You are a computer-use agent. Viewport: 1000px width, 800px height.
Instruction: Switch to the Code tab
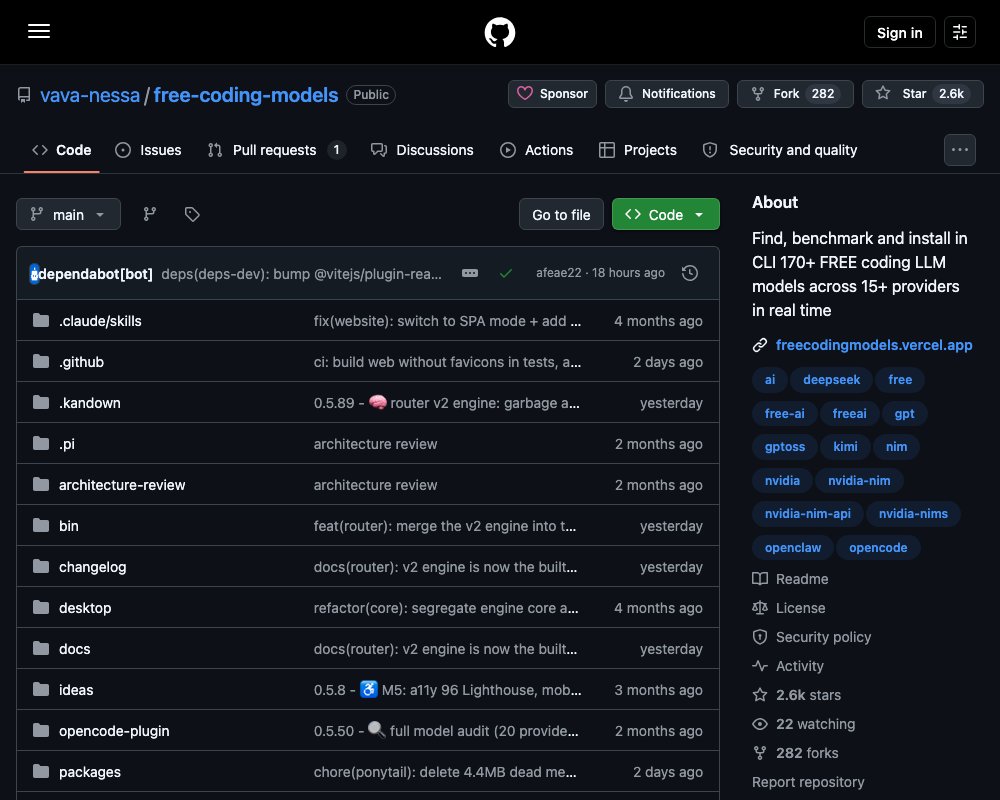tap(62, 150)
